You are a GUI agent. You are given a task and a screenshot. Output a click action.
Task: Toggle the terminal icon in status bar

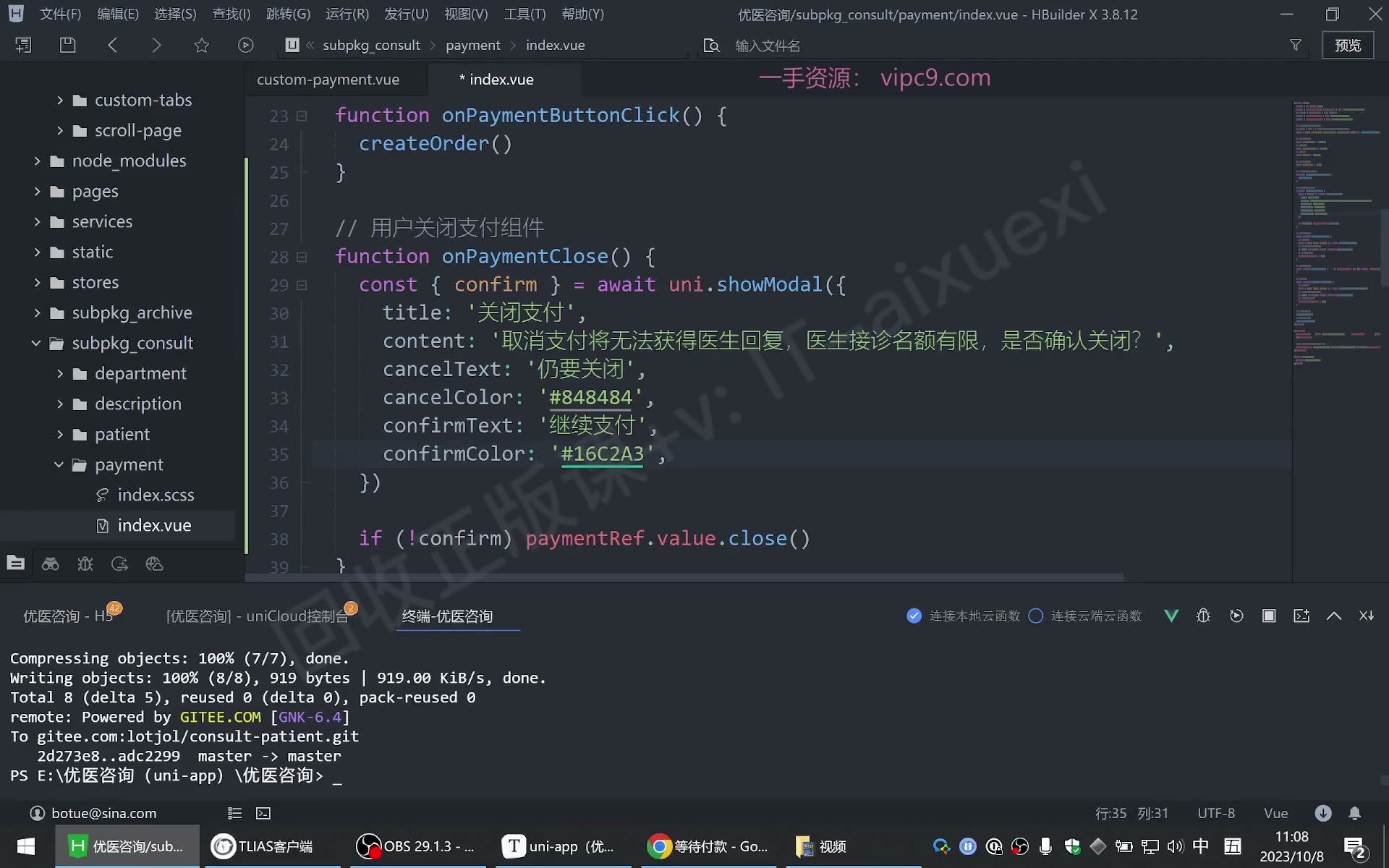coord(263,813)
